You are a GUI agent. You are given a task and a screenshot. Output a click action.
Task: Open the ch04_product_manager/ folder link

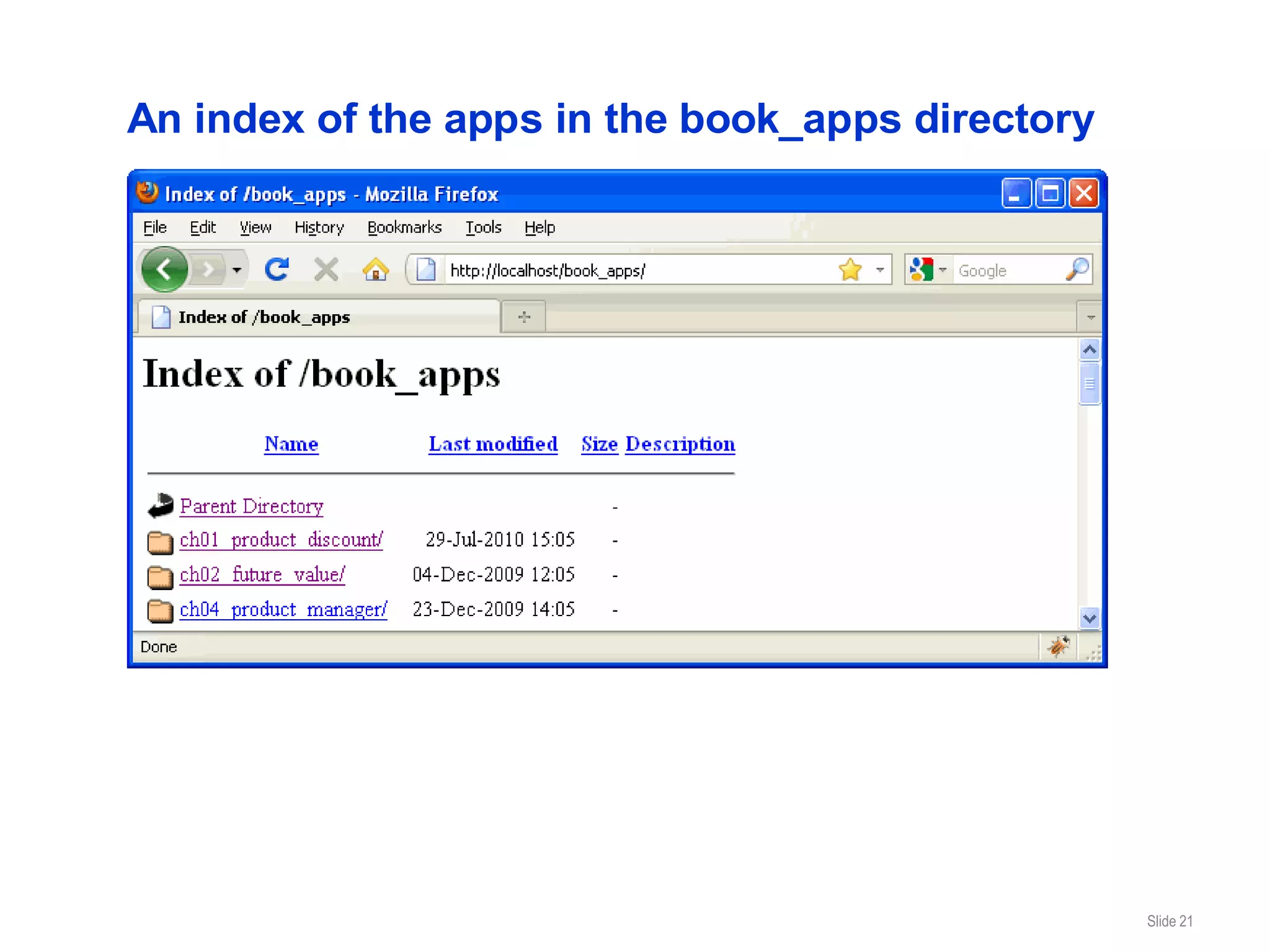click(283, 609)
